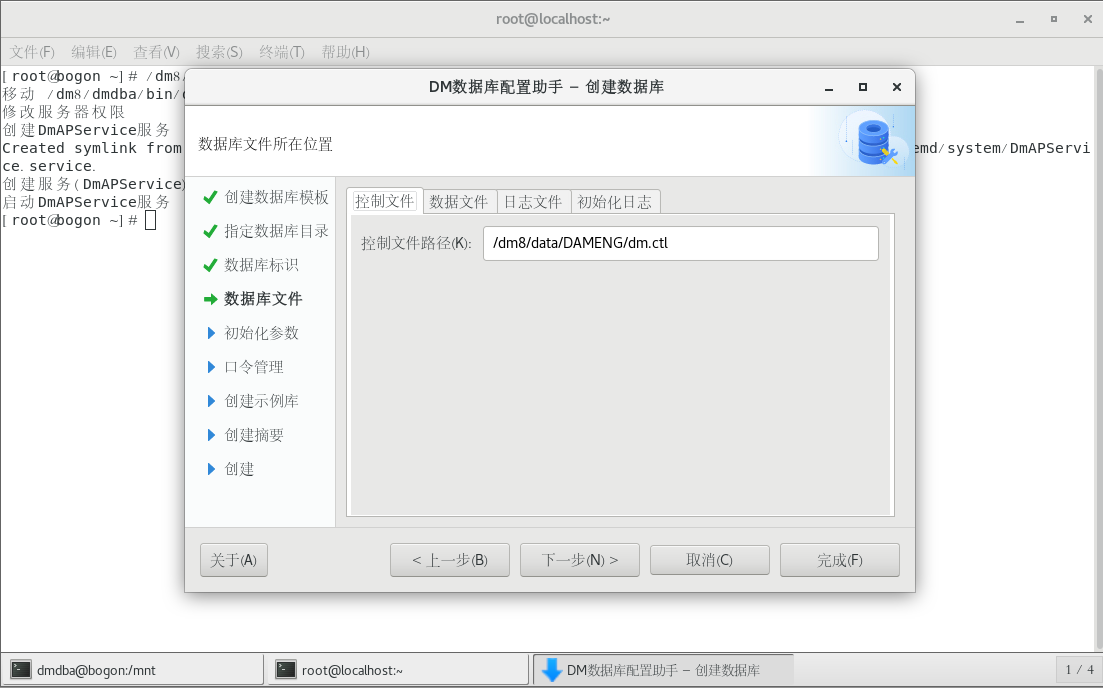Image resolution: width=1103 pixels, height=689 pixels.
Task: Click blue triangle beside 创建
Action: click(x=211, y=469)
